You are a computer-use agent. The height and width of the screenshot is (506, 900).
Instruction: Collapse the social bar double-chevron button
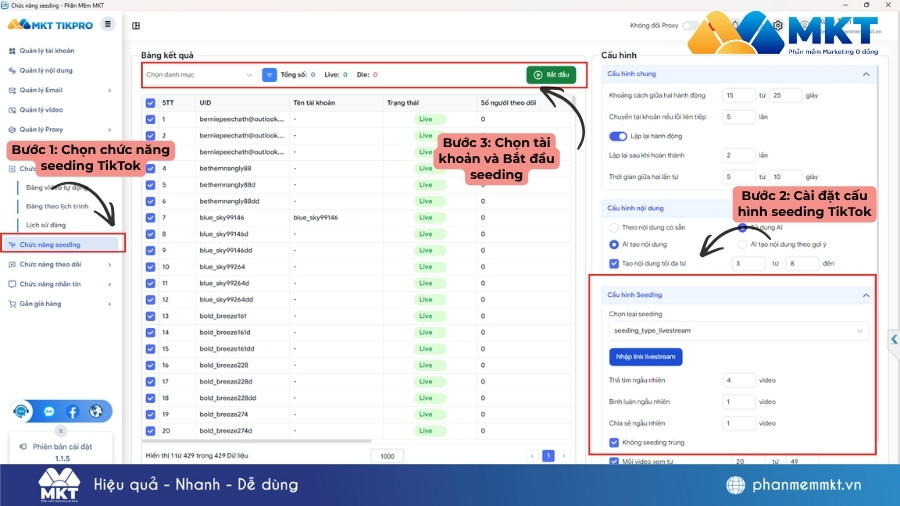[61, 430]
